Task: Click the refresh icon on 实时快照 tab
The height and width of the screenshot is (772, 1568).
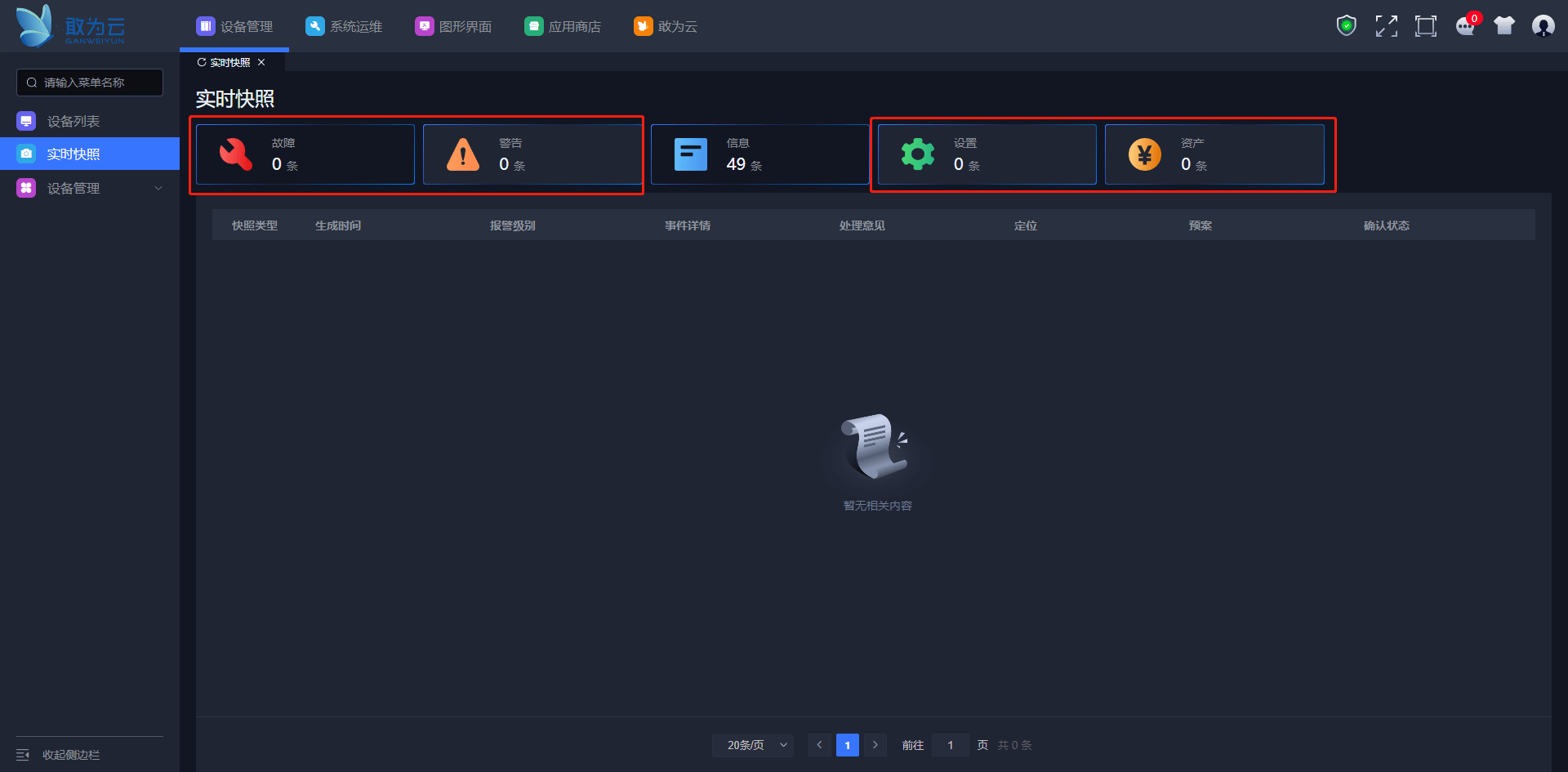Action: click(202, 62)
